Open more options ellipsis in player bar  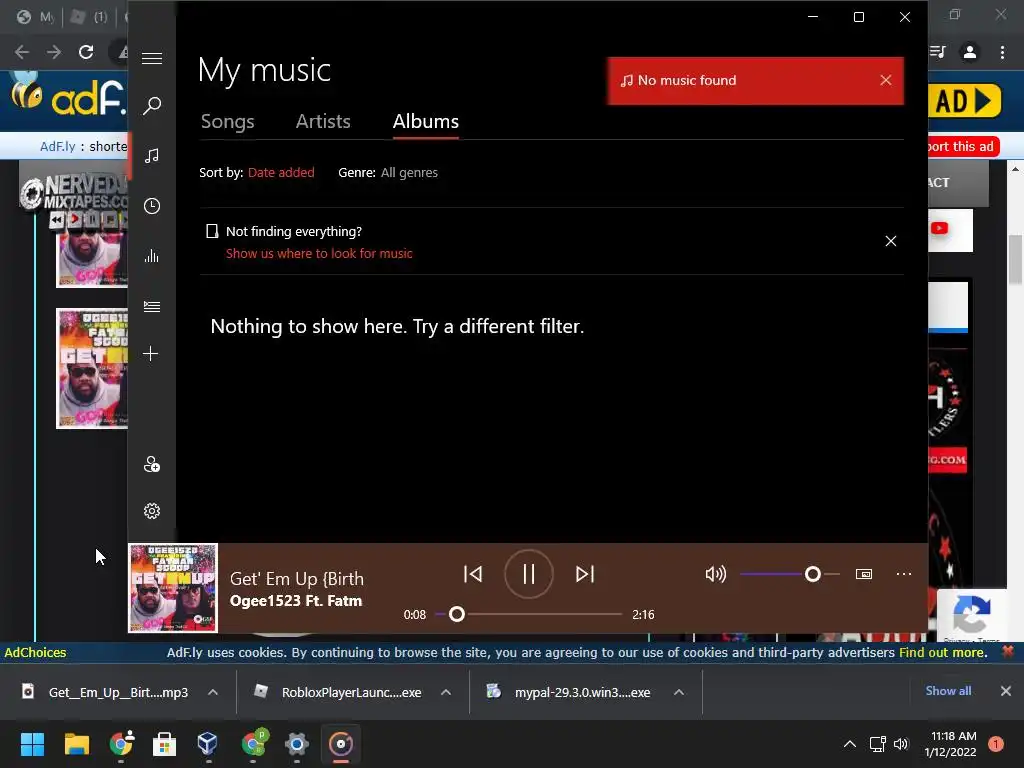click(x=904, y=574)
